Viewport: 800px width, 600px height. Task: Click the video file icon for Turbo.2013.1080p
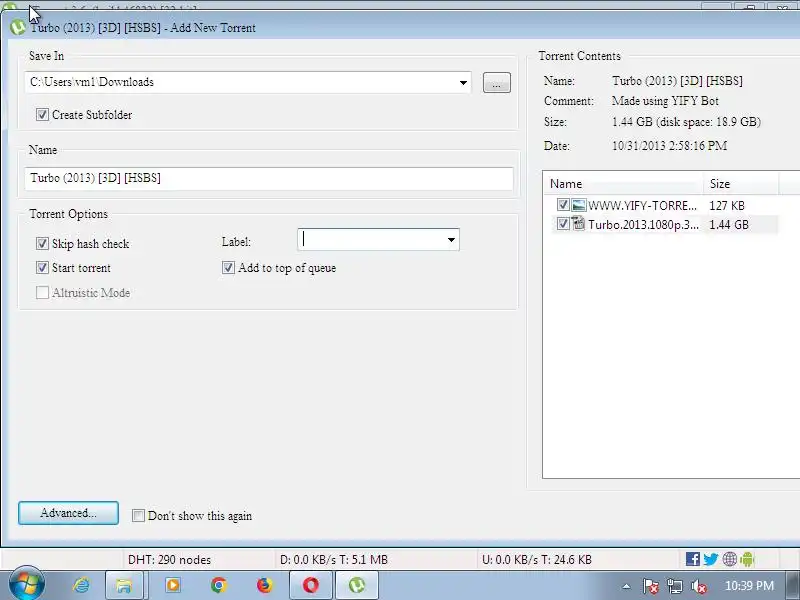point(579,223)
